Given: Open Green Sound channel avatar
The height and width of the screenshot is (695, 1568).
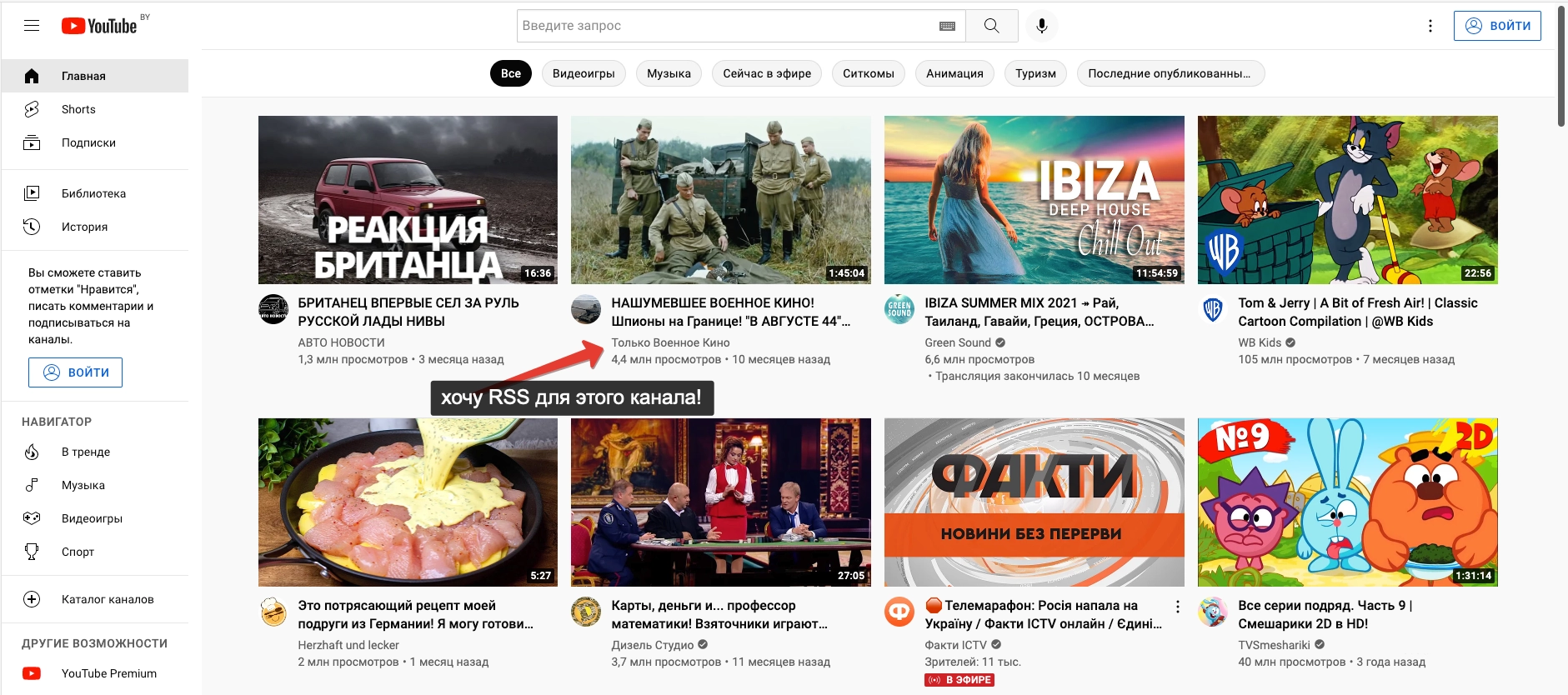Looking at the screenshot, I should pos(899,309).
